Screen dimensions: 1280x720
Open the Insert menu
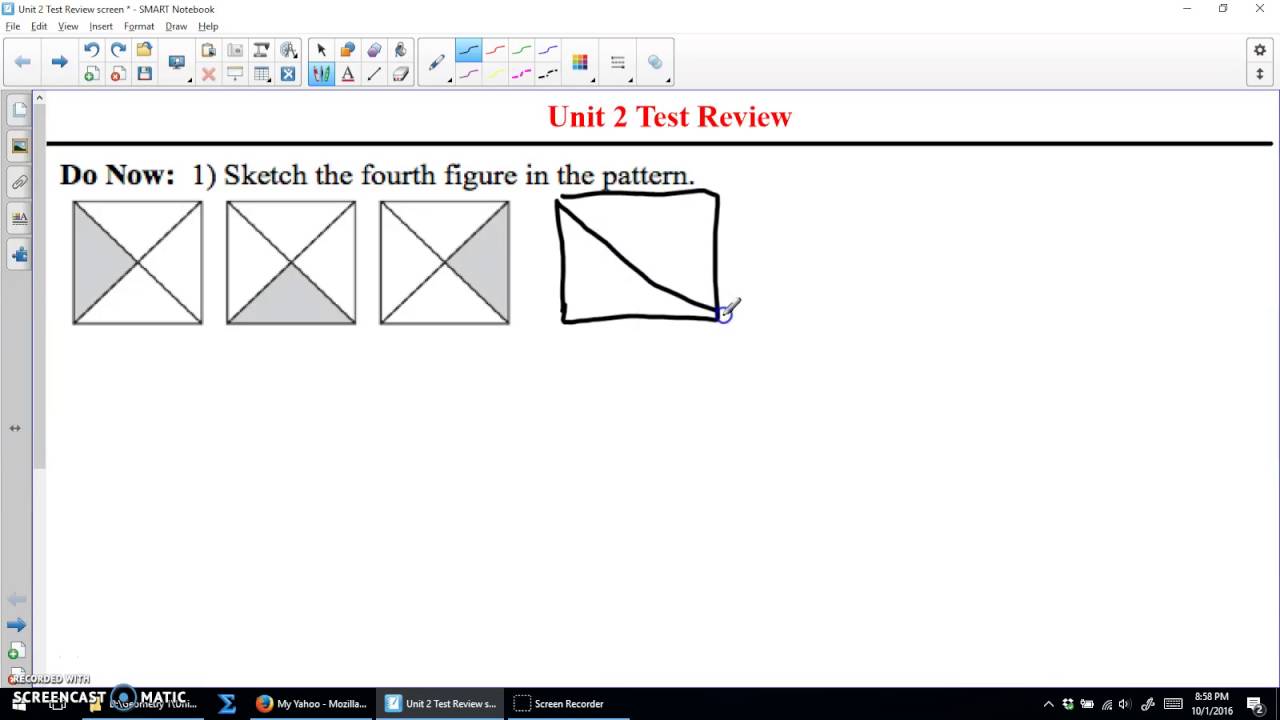point(101,26)
